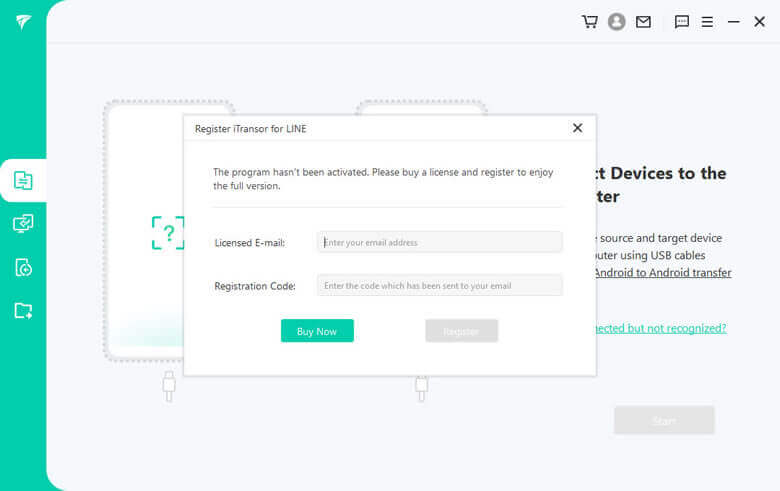Click the Buy Now button
The width and height of the screenshot is (780, 491).
point(317,331)
